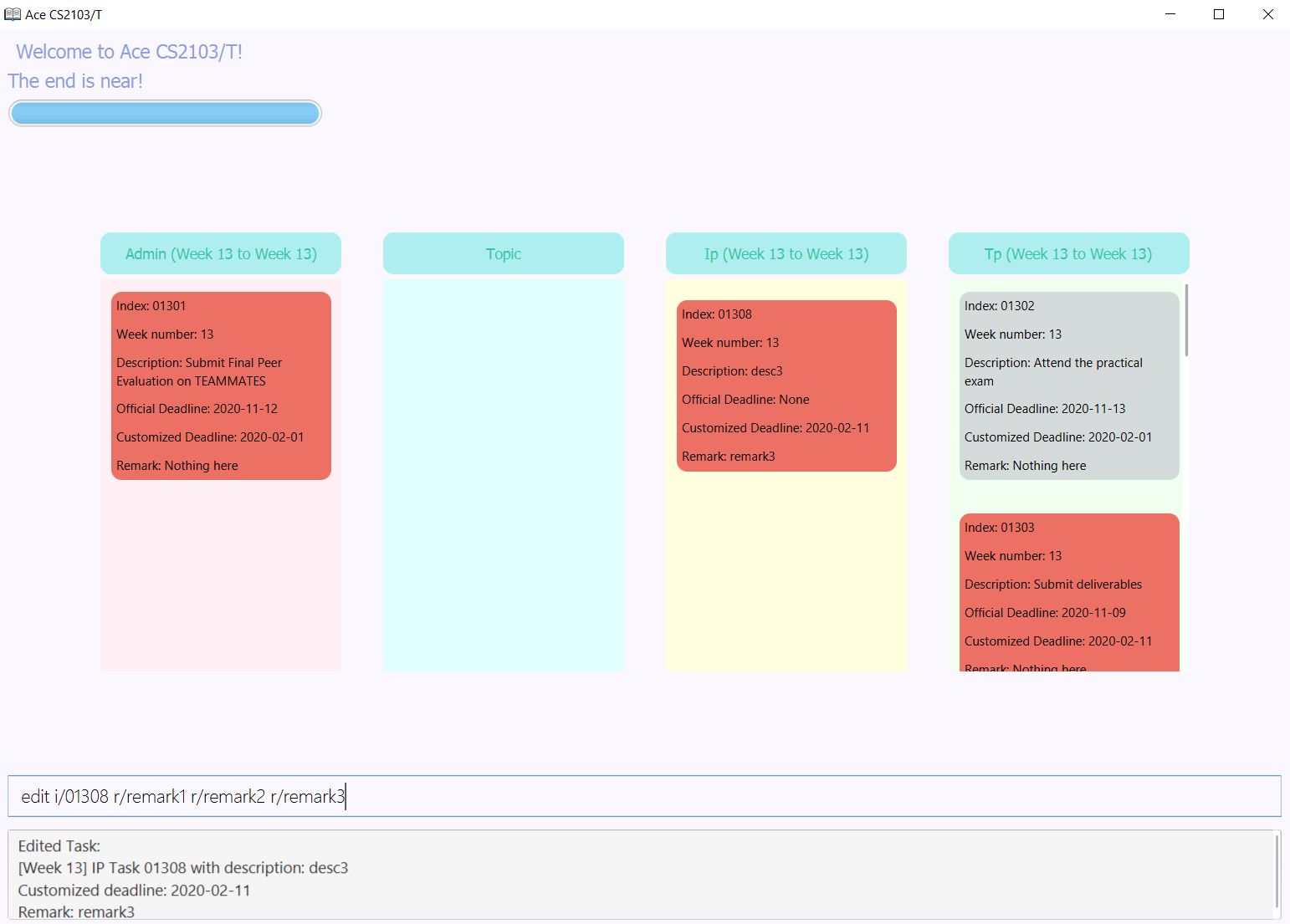1290x924 pixels.
Task: Select the Admin (Week 13 to Week 13) column header
Action: pos(221,253)
